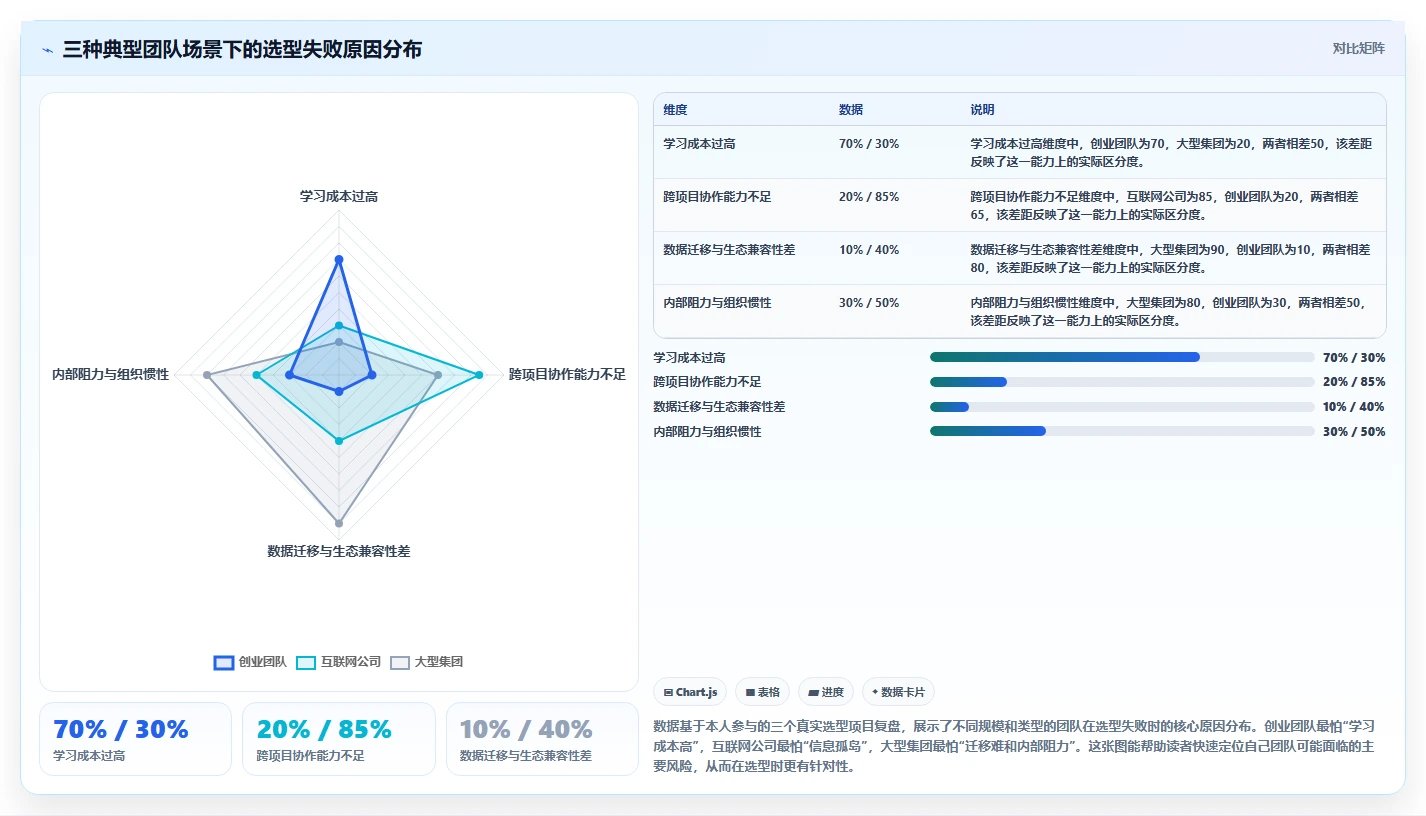The width and height of the screenshot is (1426, 816).
Task: Click radar axis label 内部阻力与组织惯性
Action: point(111,375)
